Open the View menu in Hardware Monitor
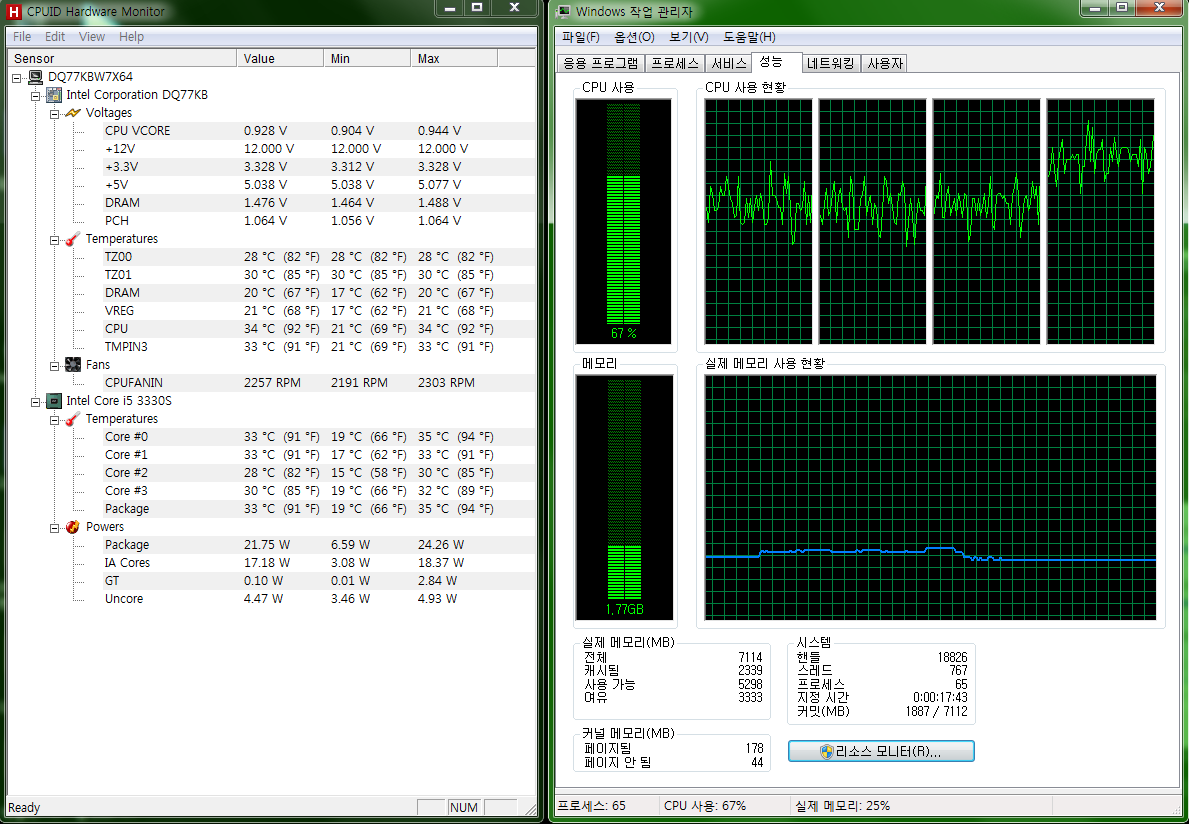The width and height of the screenshot is (1189, 824). tap(92, 36)
